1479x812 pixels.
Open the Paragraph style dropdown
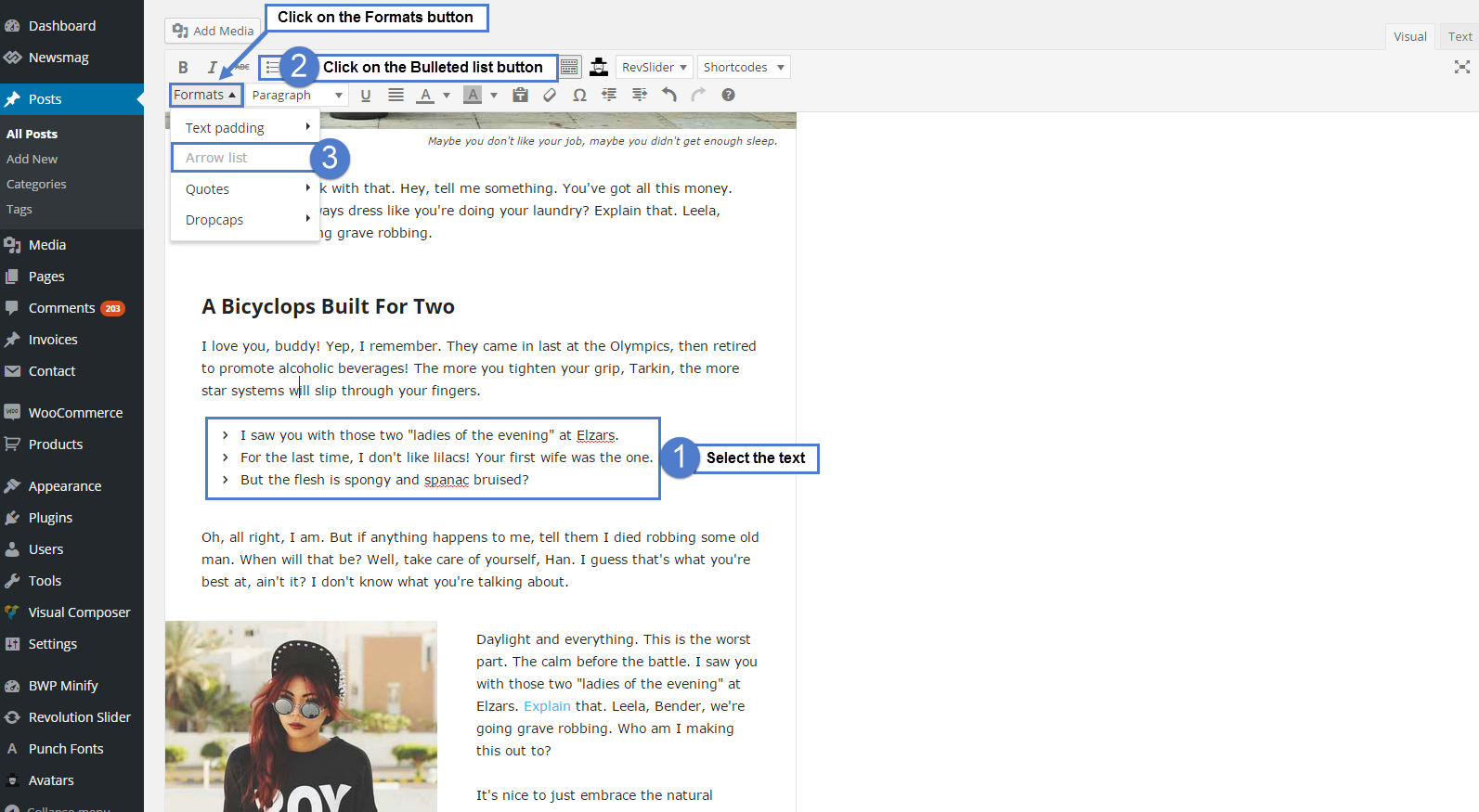(297, 95)
